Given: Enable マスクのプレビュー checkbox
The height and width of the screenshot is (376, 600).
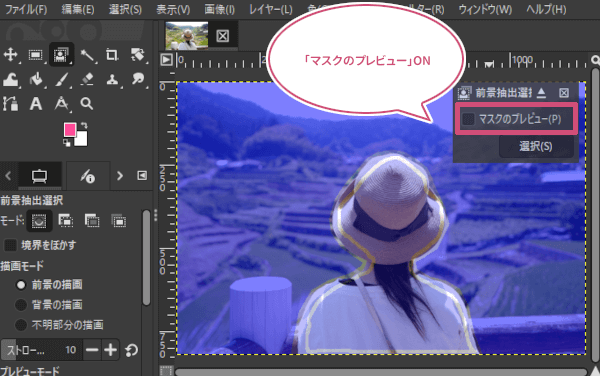Looking at the screenshot, I should [469, 119].
